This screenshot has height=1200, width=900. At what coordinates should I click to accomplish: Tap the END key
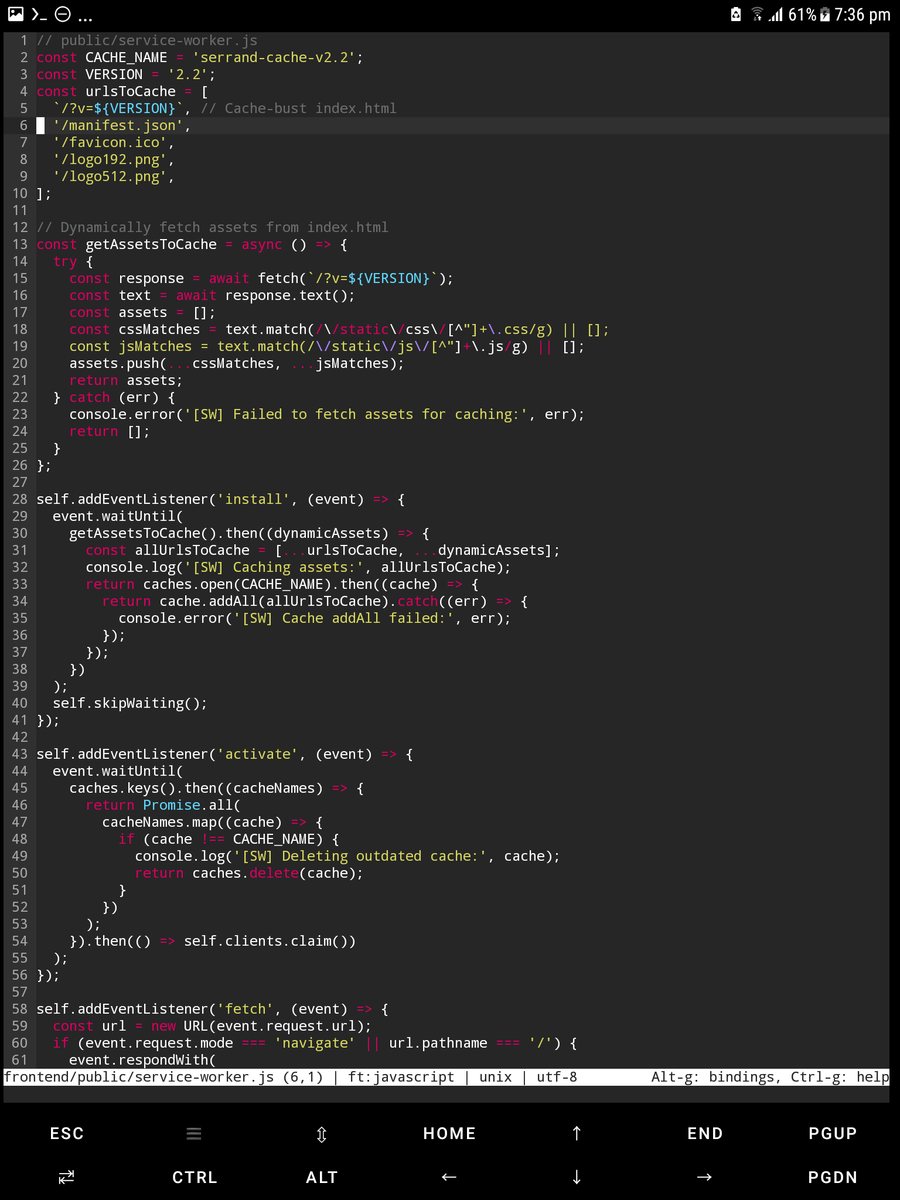(704, 1133)
